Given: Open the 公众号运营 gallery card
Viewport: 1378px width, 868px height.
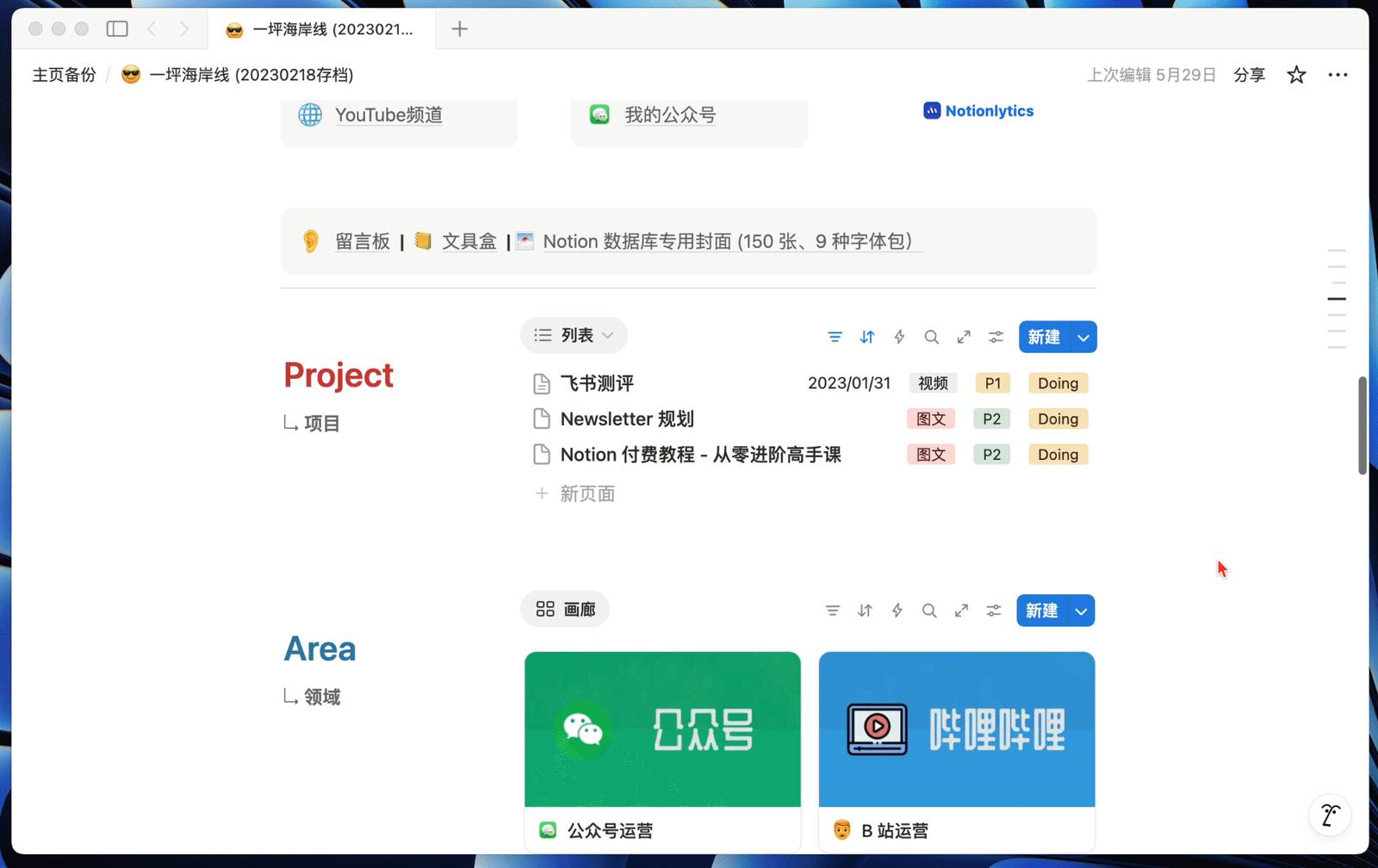Looking at the screenshot, I should (x=662, y=752).
